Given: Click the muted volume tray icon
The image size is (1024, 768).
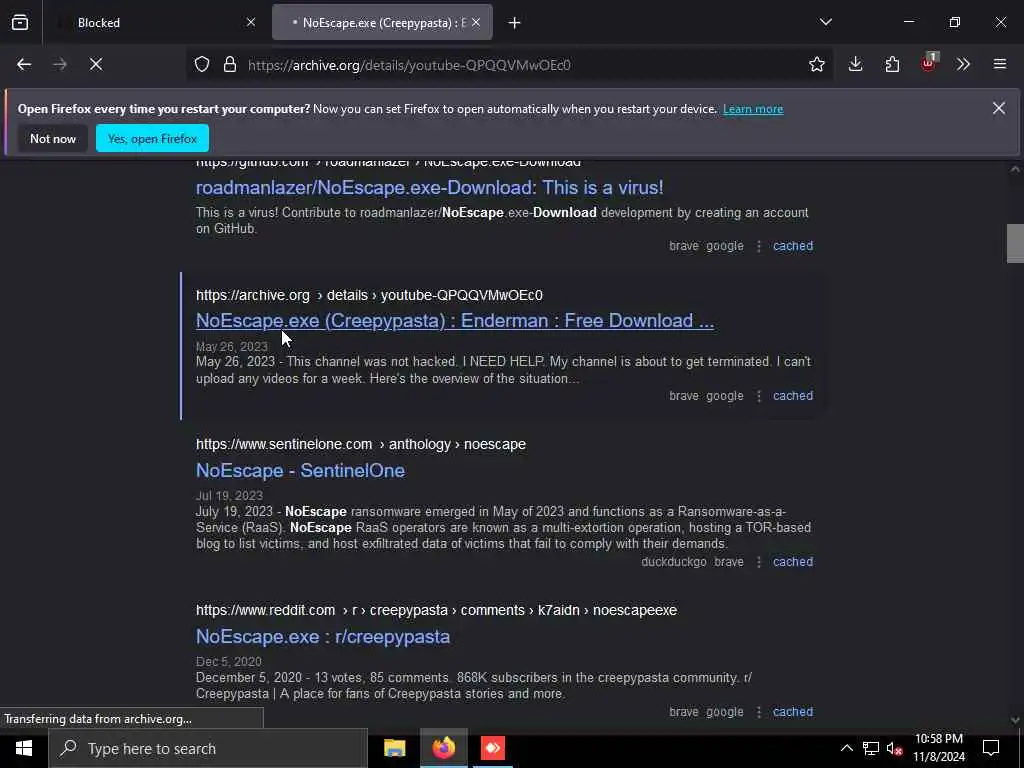Looking at the screenshot, I should click(895, 748).
